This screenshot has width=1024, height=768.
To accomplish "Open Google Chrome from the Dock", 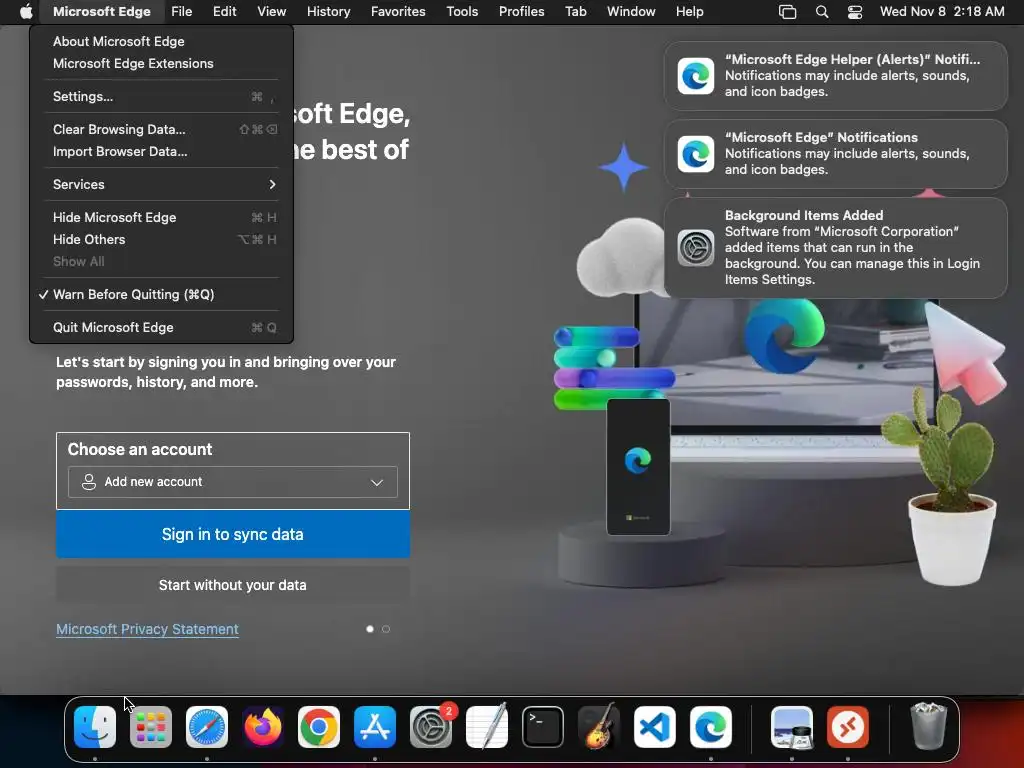I will [319, 727].
